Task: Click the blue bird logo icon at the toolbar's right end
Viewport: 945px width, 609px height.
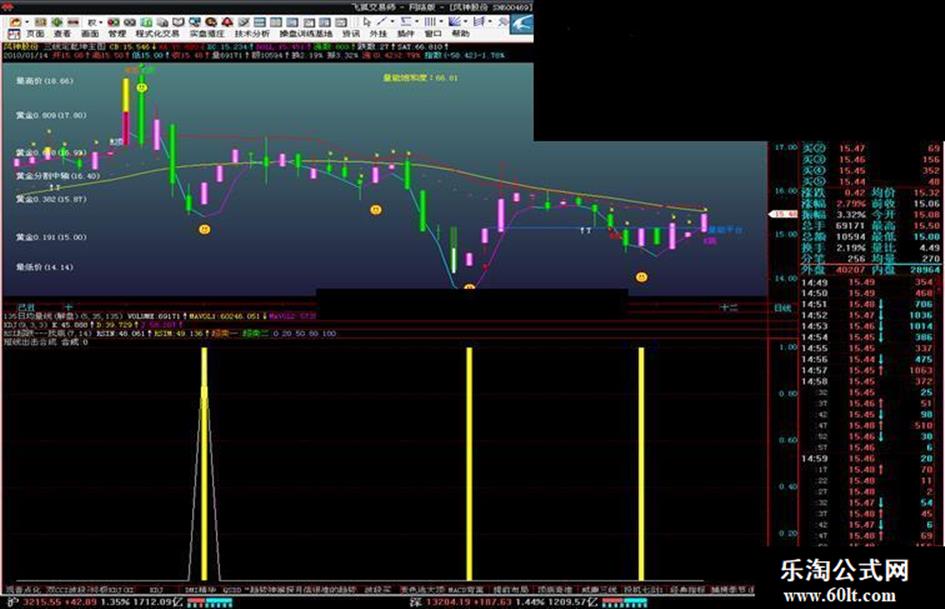Action: click(x=522, y=24)
